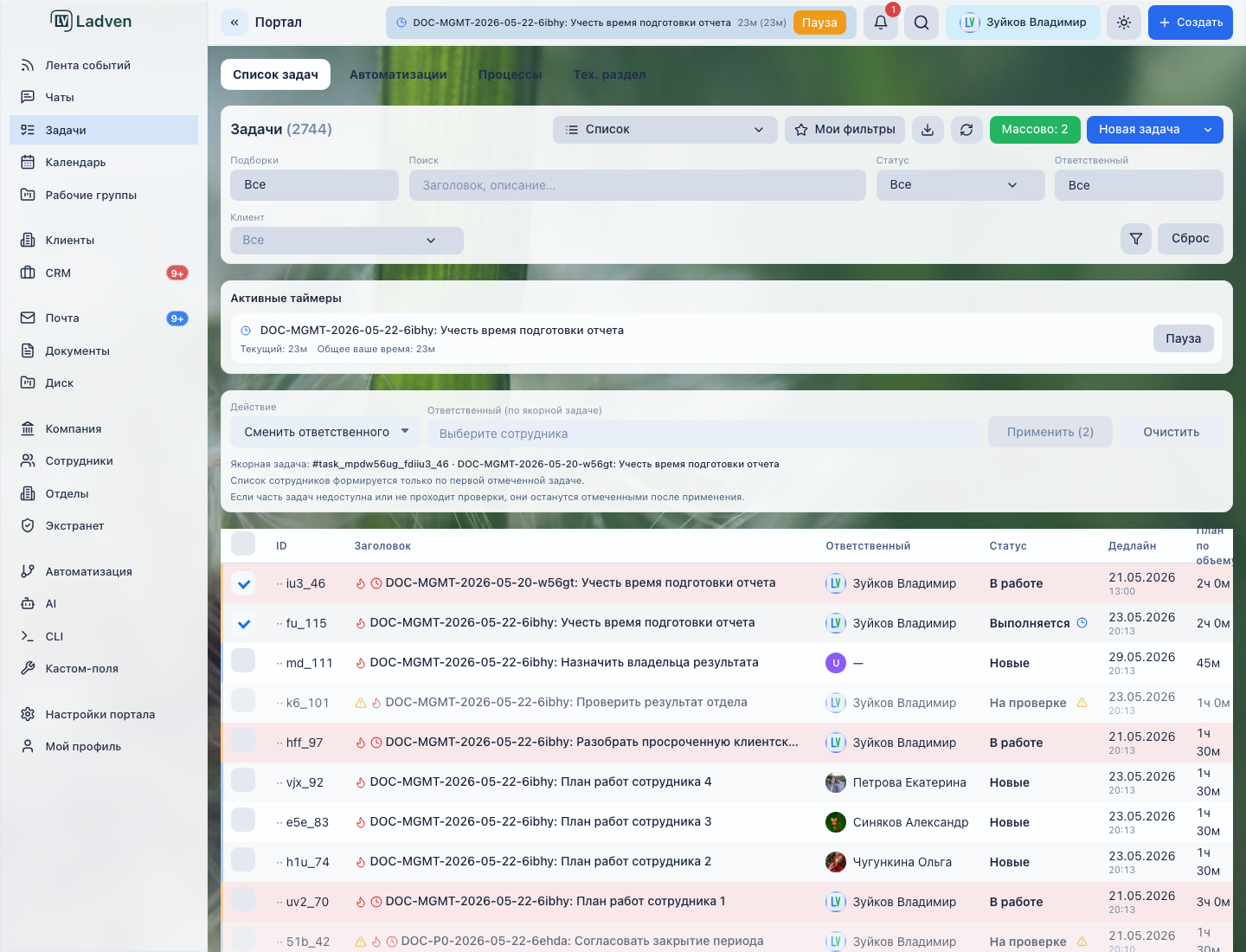The width and height of the screenshot is (1246, 952).
Task: Click the filter funnel icon
Action: 1136,239
